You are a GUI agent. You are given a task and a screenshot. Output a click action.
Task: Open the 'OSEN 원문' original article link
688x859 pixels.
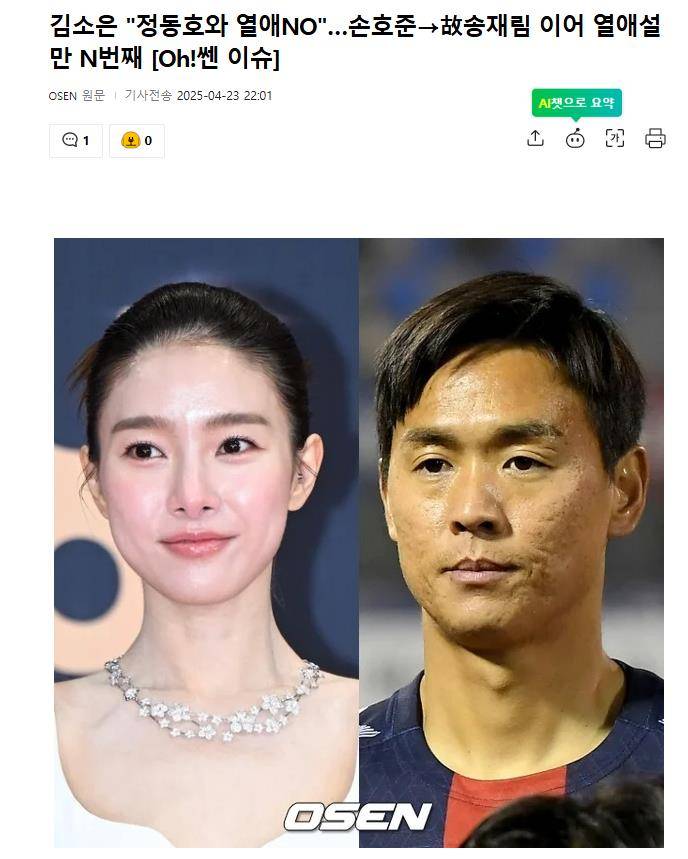tap(76, 96)
